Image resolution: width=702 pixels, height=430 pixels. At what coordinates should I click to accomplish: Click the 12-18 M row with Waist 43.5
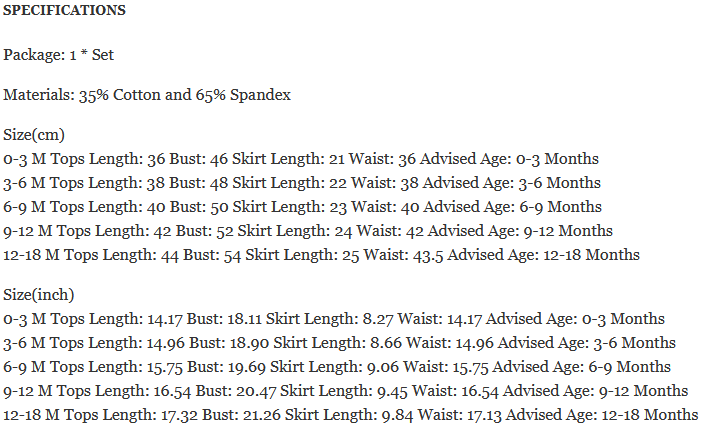tap(321, 255)
